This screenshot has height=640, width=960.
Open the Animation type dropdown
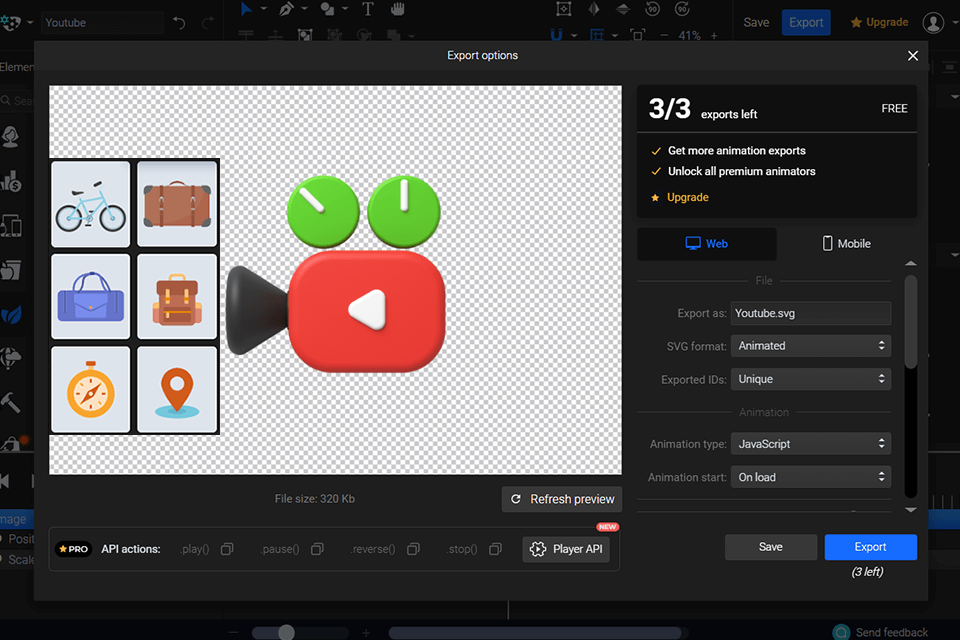pos(811,444)
